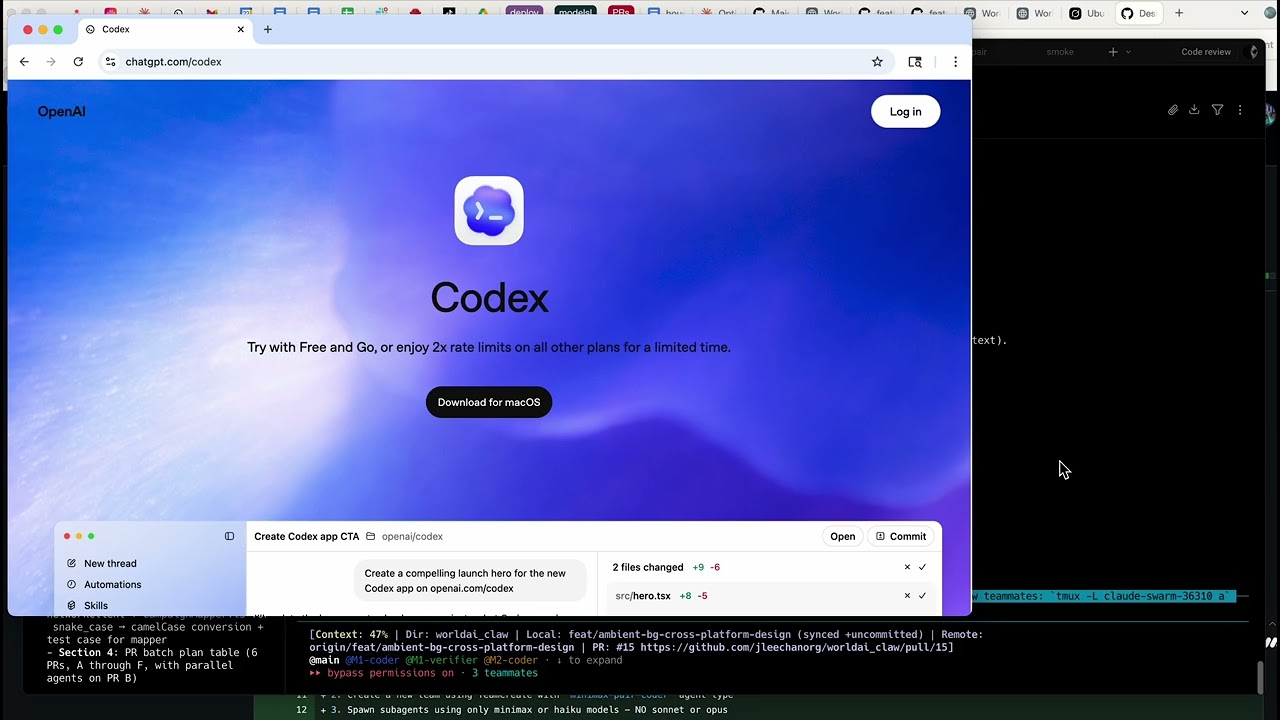Bookmark this page with the star icon
The image size is (1280, 720).
(877, 62)
